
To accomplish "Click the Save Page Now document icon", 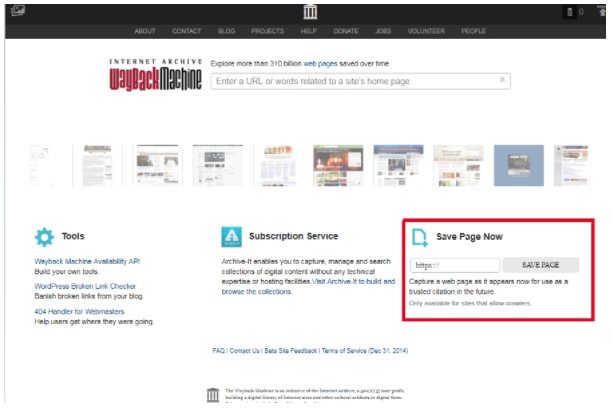I will 420,237.
